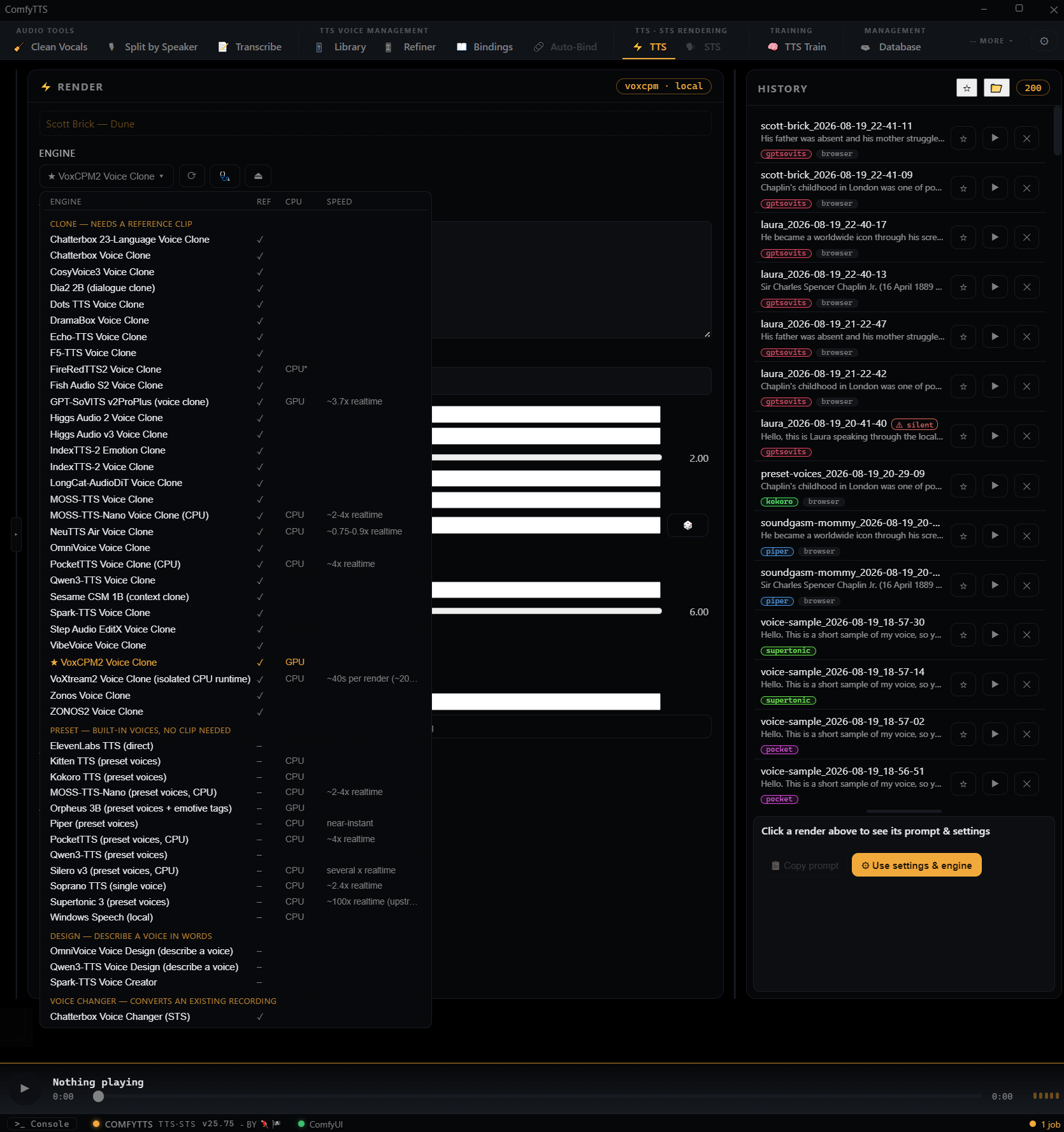Viewport: 1064px width, 1132px height.
Task: Play the preset-voices_2026-08-19_20-29-09 render
Action: pos(995,486)
